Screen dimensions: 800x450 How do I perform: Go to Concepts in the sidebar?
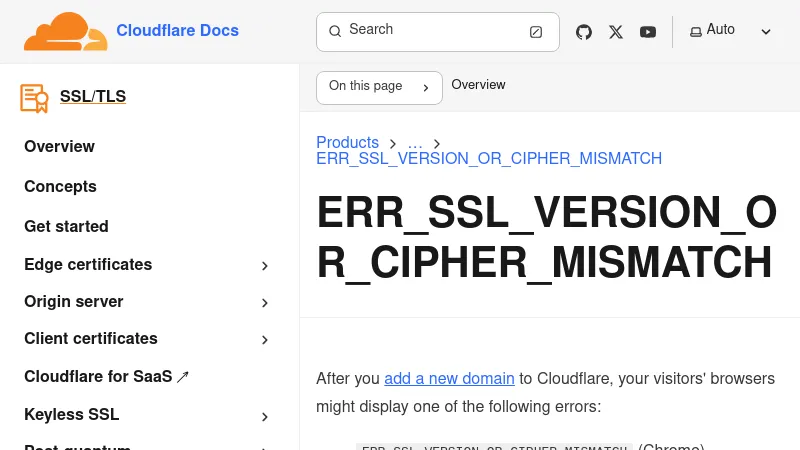(x=60, y=187)
